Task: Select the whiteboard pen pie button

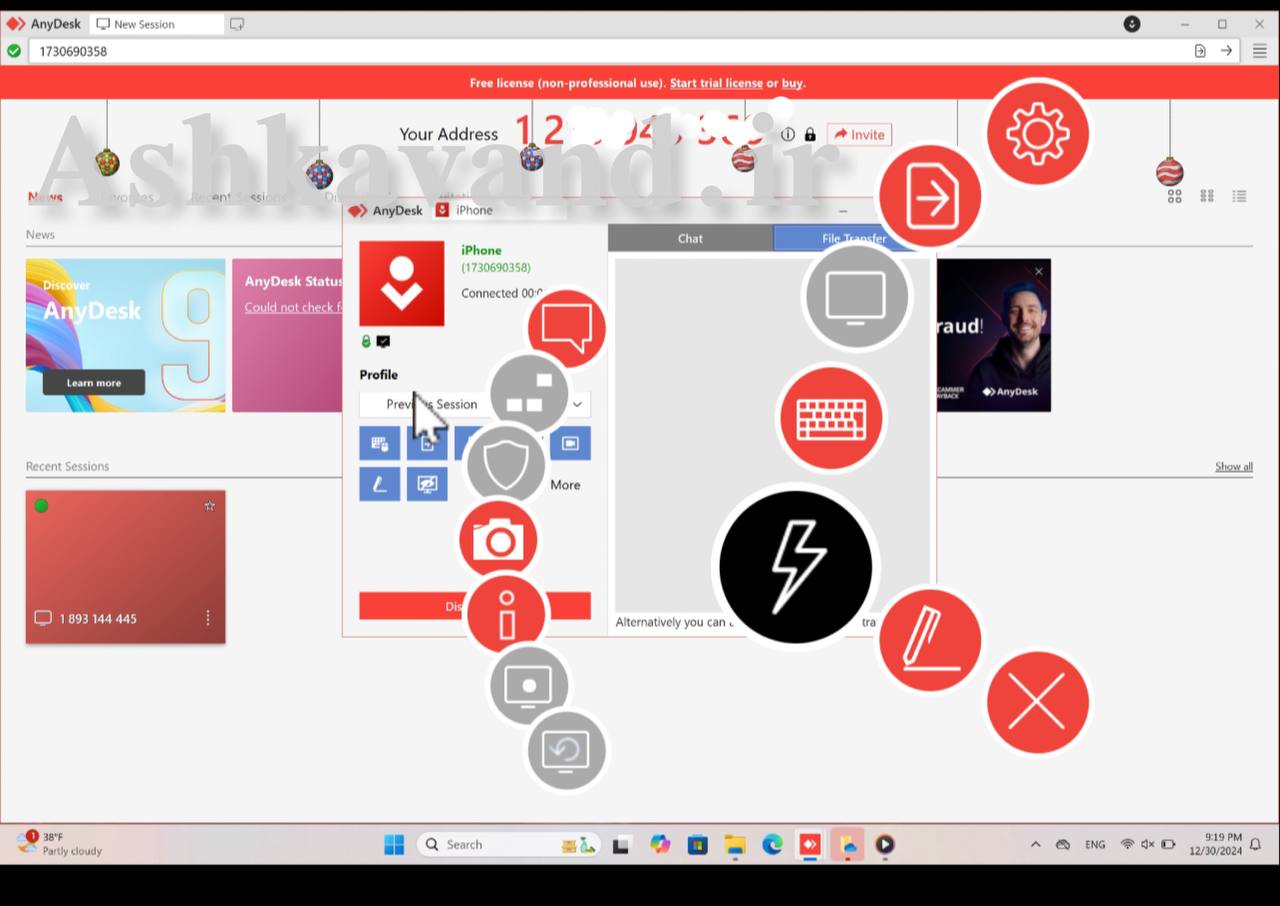Action: click(930, 640)
